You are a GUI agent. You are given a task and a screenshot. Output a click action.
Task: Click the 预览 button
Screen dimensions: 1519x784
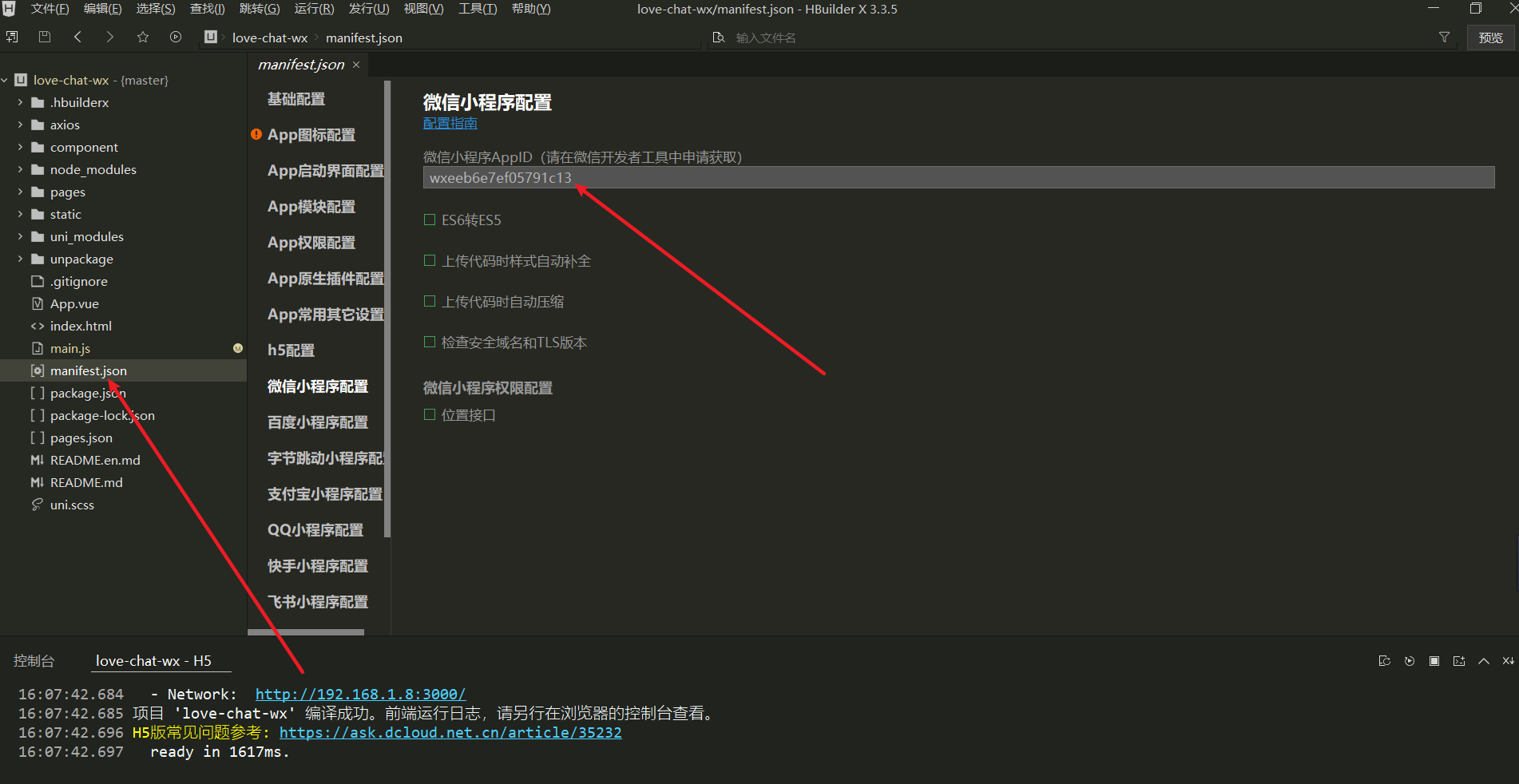pos(1490,38)
